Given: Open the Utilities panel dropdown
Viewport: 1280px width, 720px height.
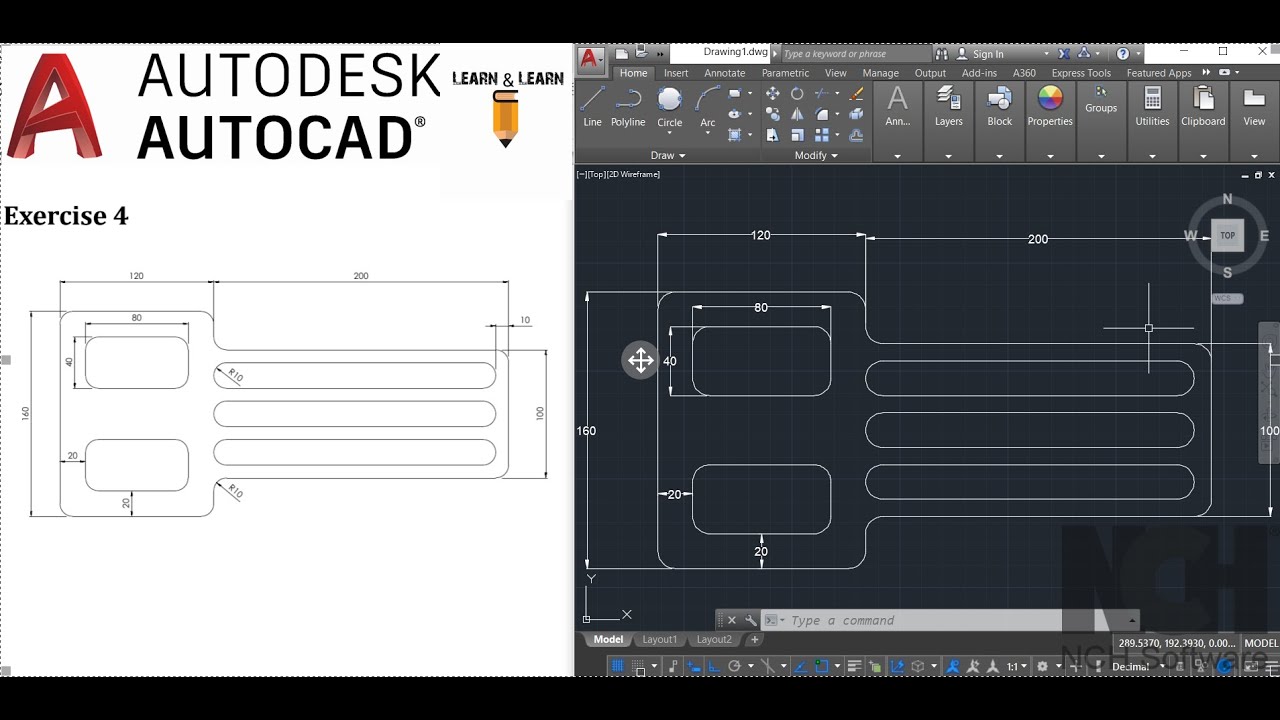Looking at the screenshot, I should click(x=1152, y=156).
